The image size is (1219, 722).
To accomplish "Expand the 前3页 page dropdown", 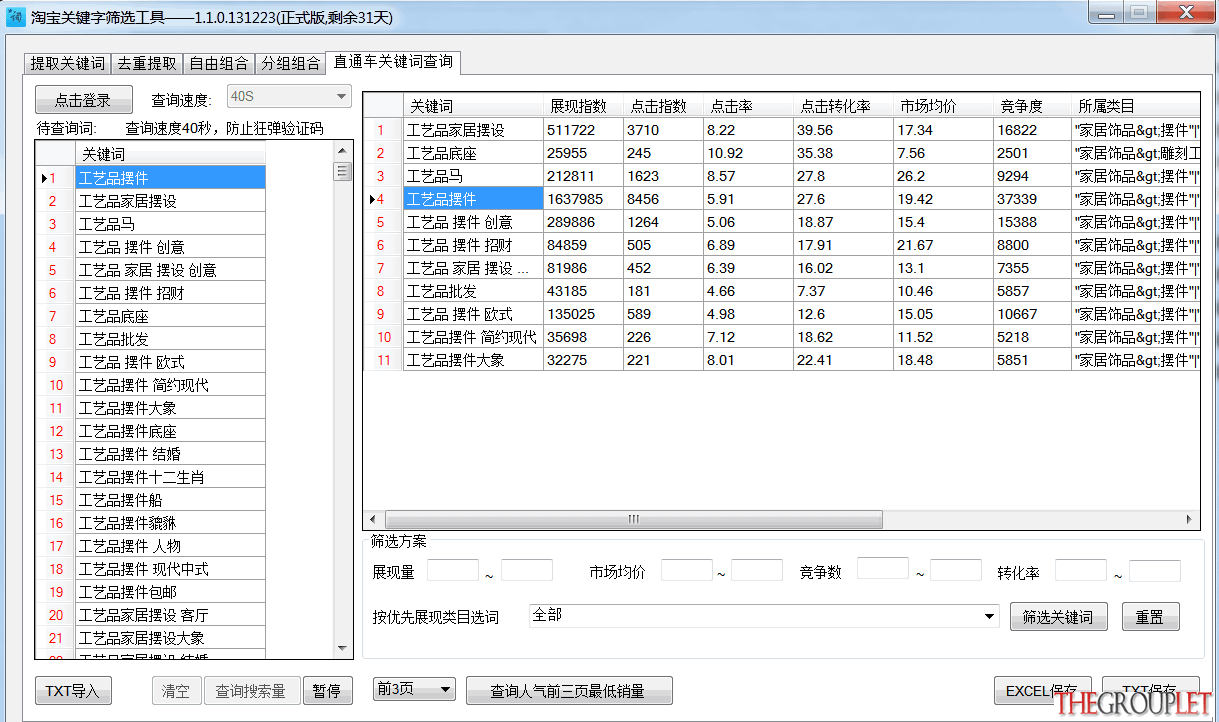I will 413,689.
